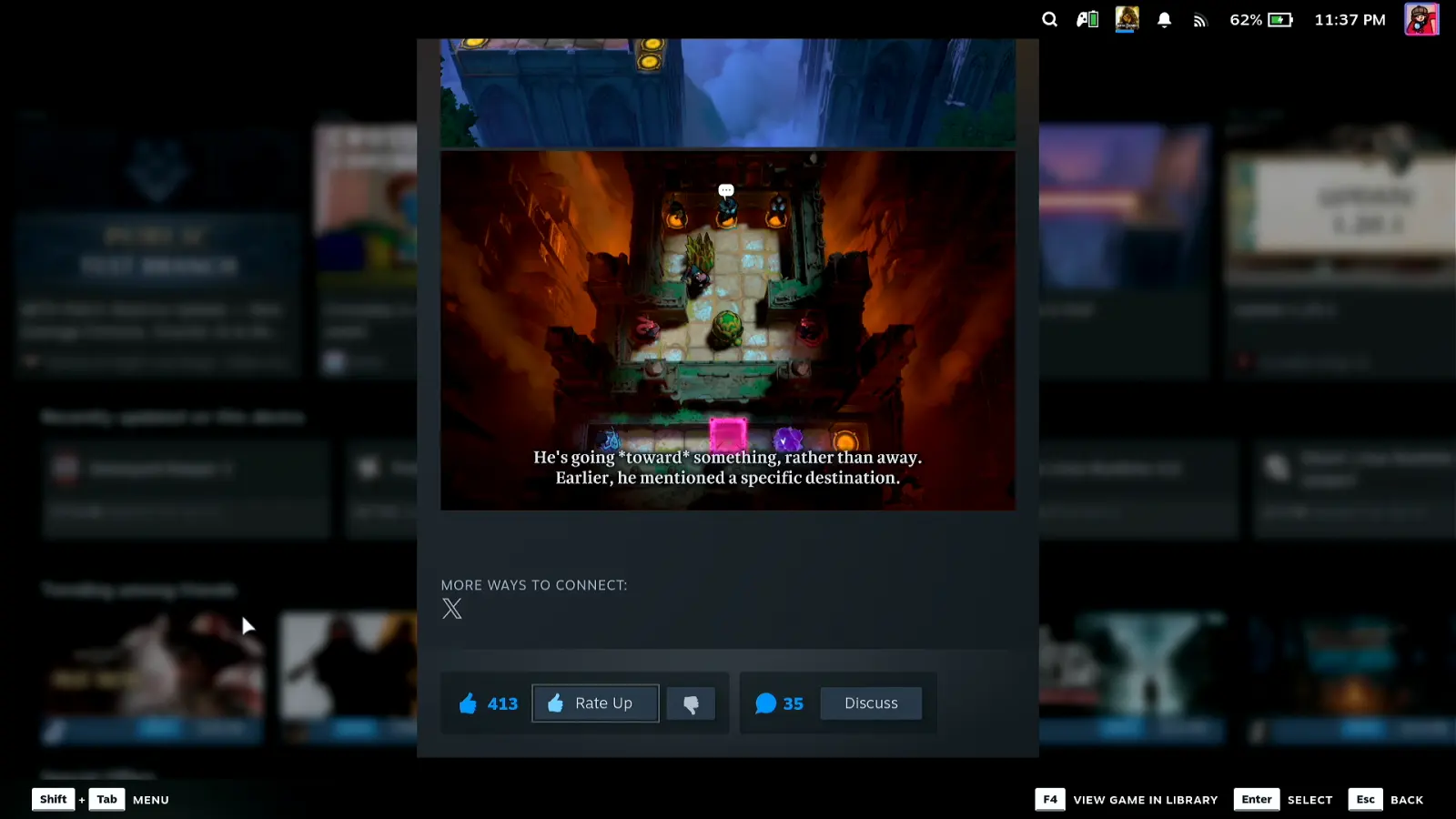This screenshot has height=819, width=1456.
Task: Click the Rate Up button
Action: [595, 703]
